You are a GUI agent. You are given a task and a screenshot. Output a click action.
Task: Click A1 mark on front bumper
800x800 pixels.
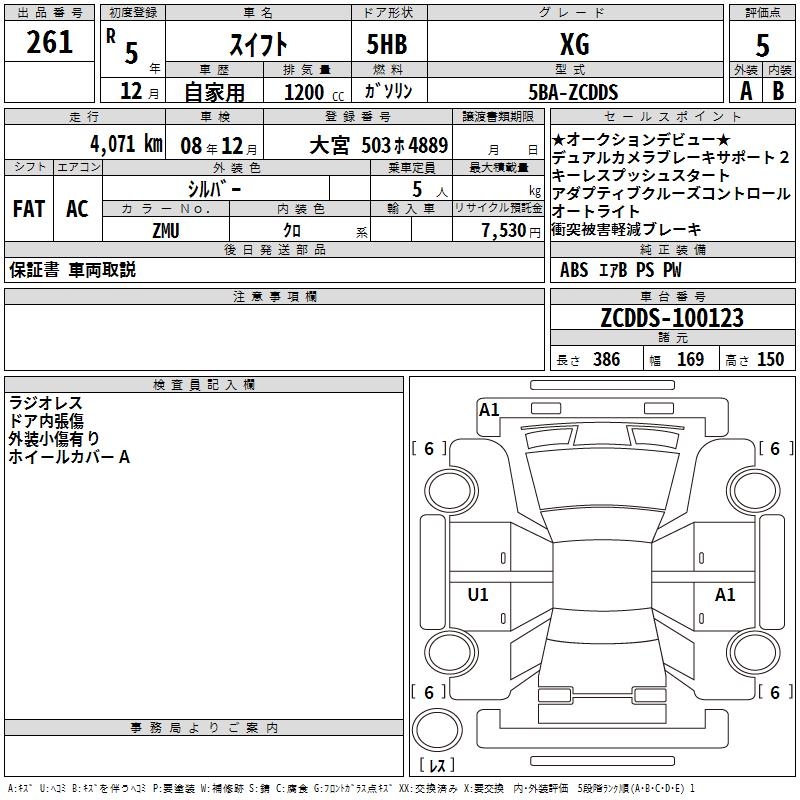[489, 410]
